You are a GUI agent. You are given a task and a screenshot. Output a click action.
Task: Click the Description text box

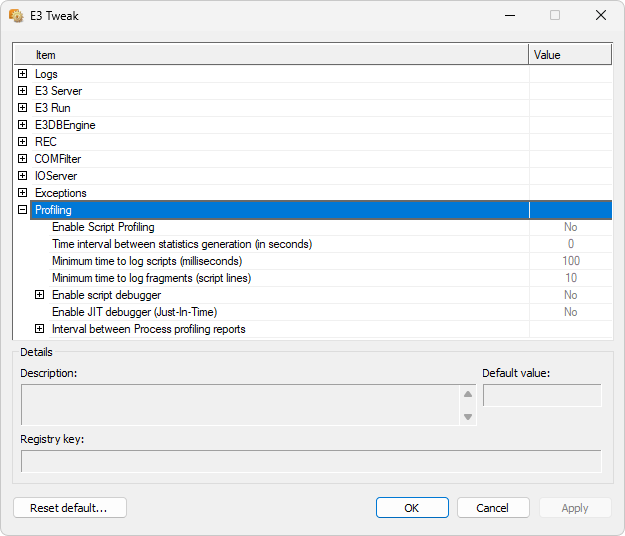click(x=240, y=405)
